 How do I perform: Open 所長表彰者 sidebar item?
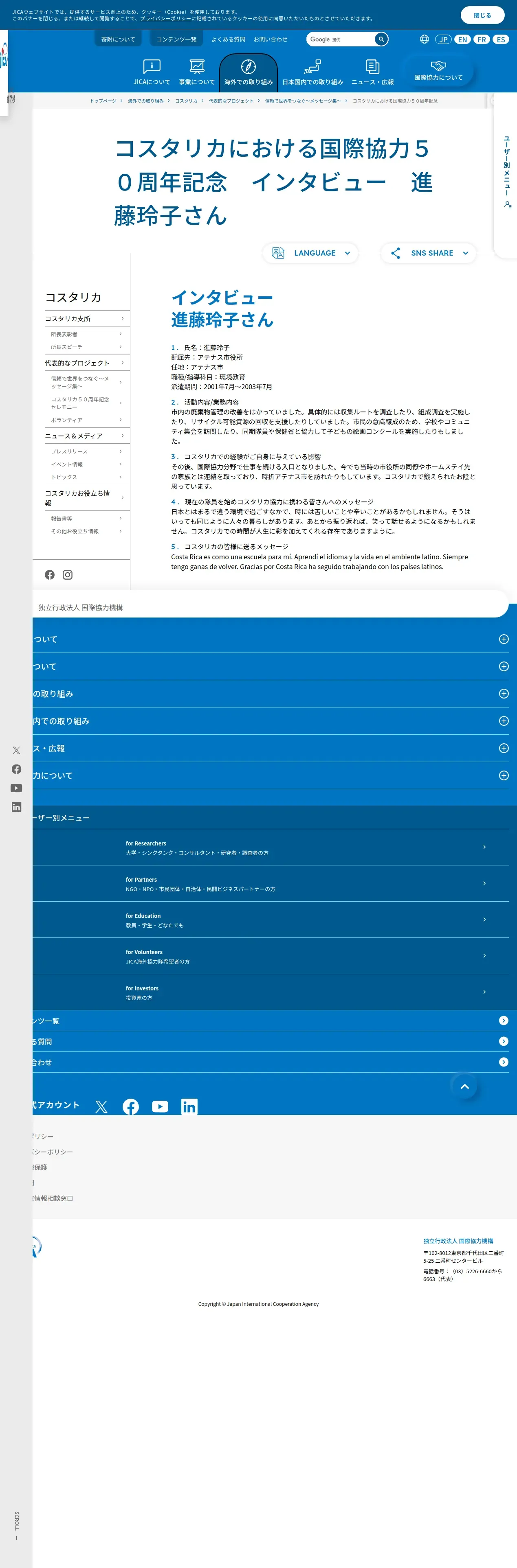coord(86,334)
